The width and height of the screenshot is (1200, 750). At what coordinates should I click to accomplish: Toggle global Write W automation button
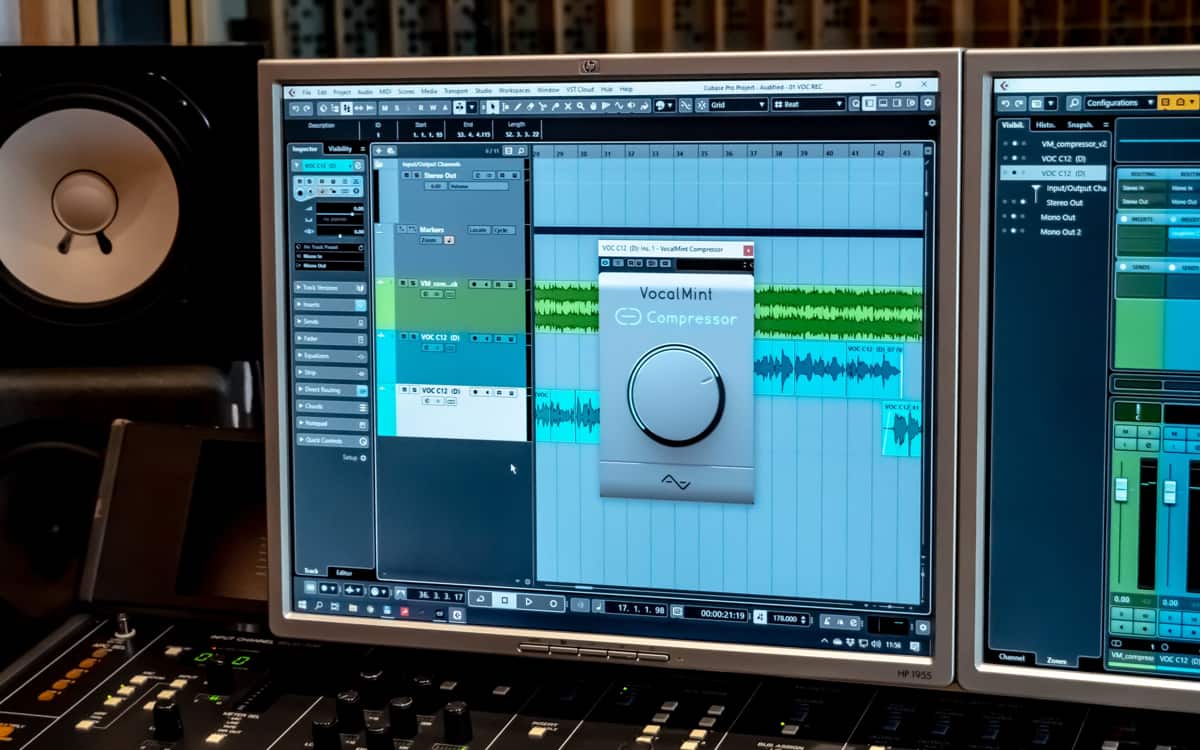pos(431,107)
